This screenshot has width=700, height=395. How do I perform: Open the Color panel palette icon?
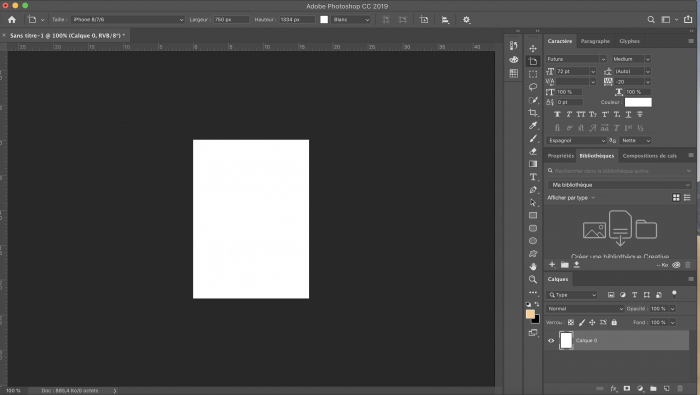[514, 59]
